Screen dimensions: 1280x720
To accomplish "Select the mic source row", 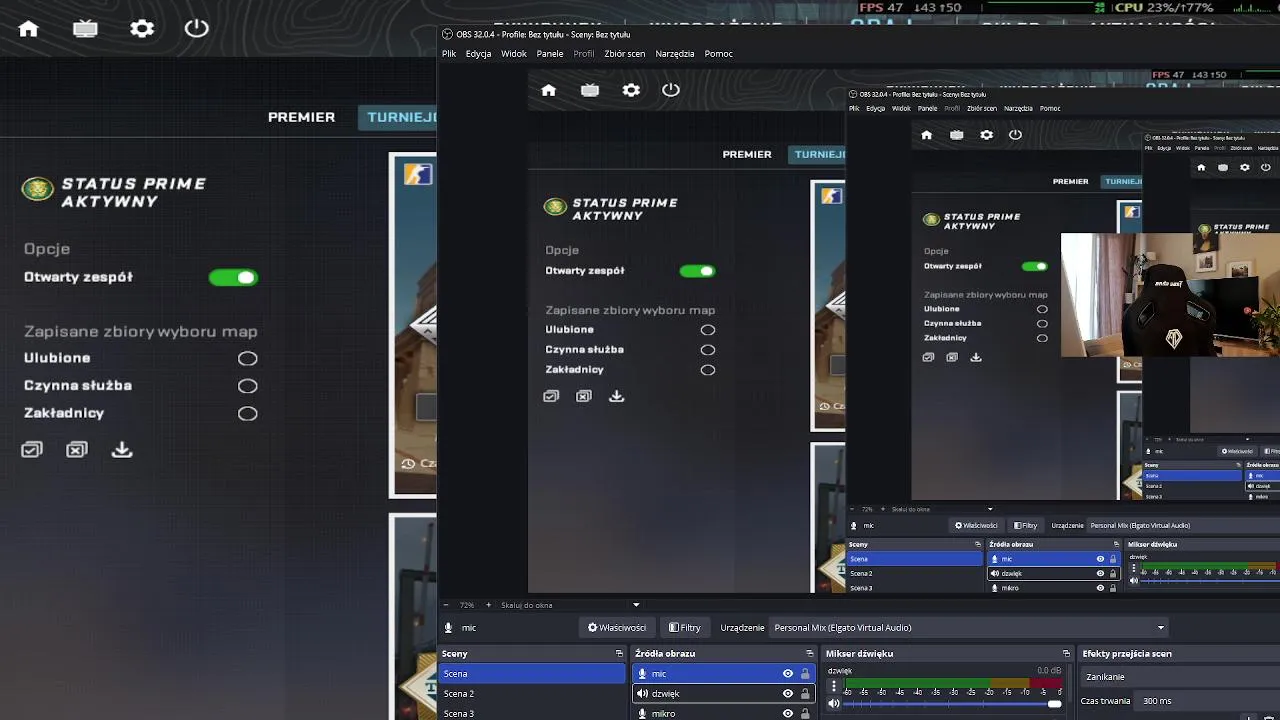I will (x=724, y=674).
